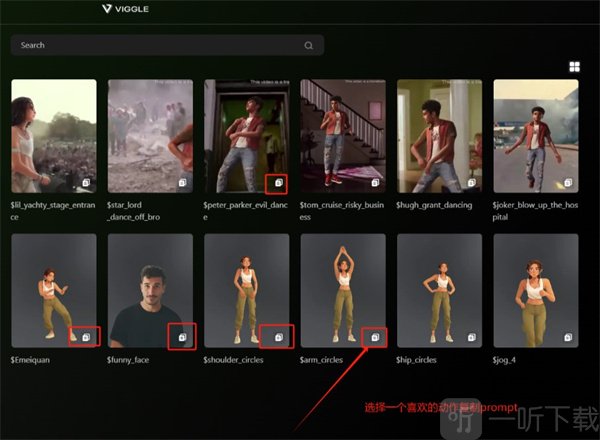Viewport: 600px width, 440px height.
Task: Click the $lil_yachty_stage_entrance label
Action: tap(53, 211)
